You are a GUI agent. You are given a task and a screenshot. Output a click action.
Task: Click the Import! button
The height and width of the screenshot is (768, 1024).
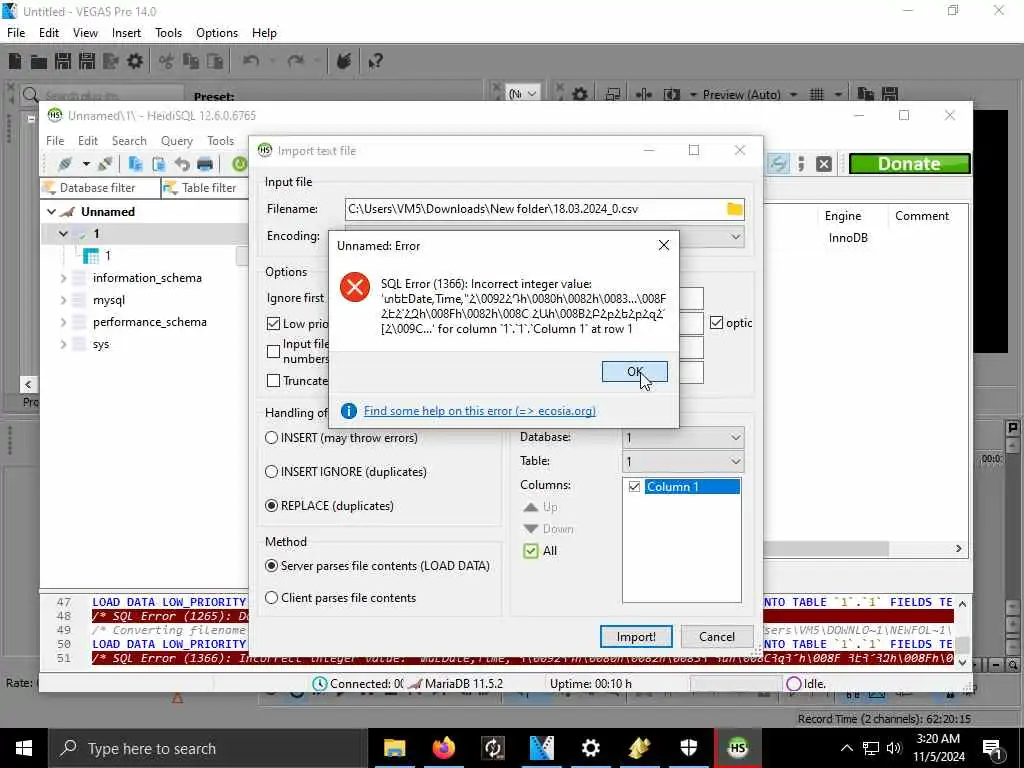point(635,637)
